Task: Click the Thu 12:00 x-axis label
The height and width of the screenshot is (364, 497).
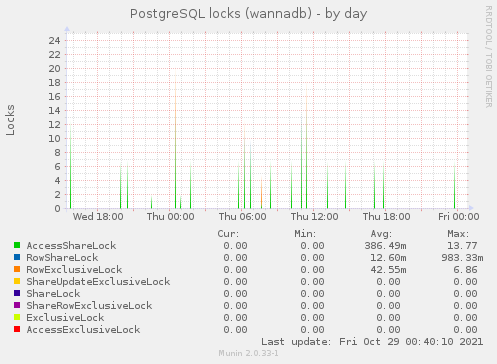Action: point(314,217)
